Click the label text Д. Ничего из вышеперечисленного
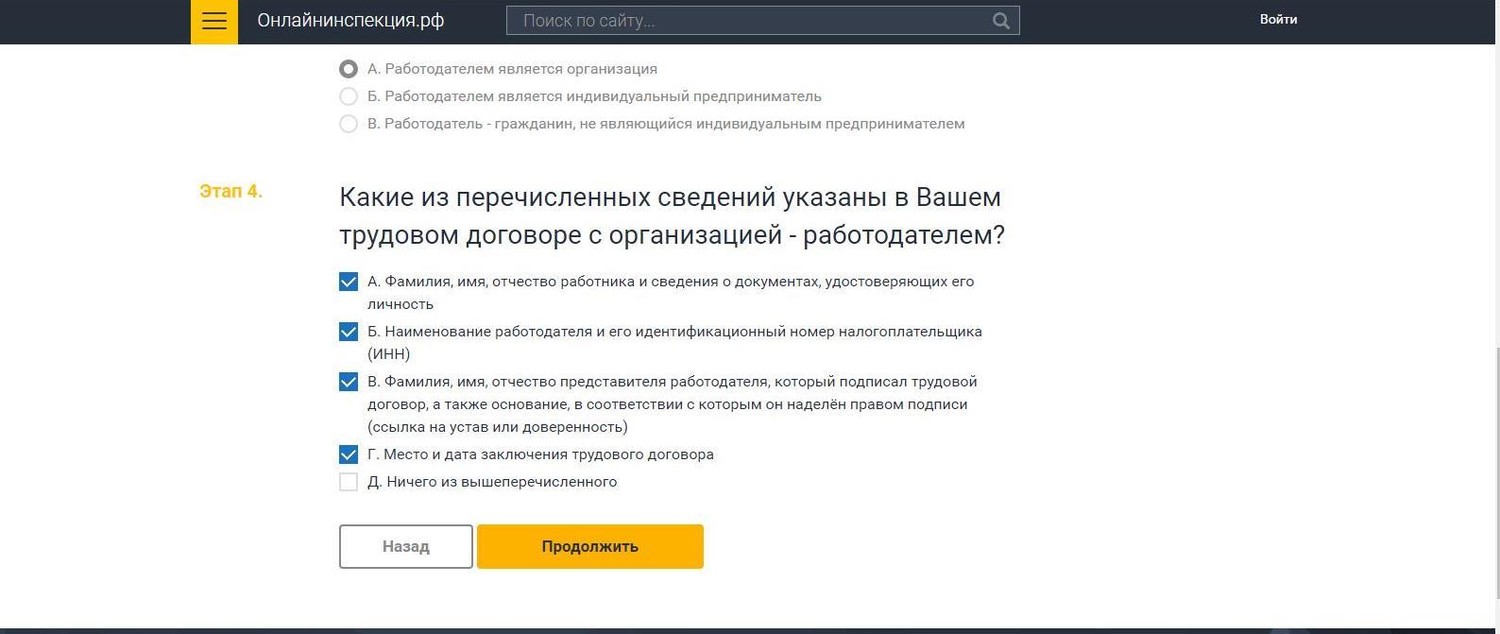The image size is (1500, 634). (492, 482)
